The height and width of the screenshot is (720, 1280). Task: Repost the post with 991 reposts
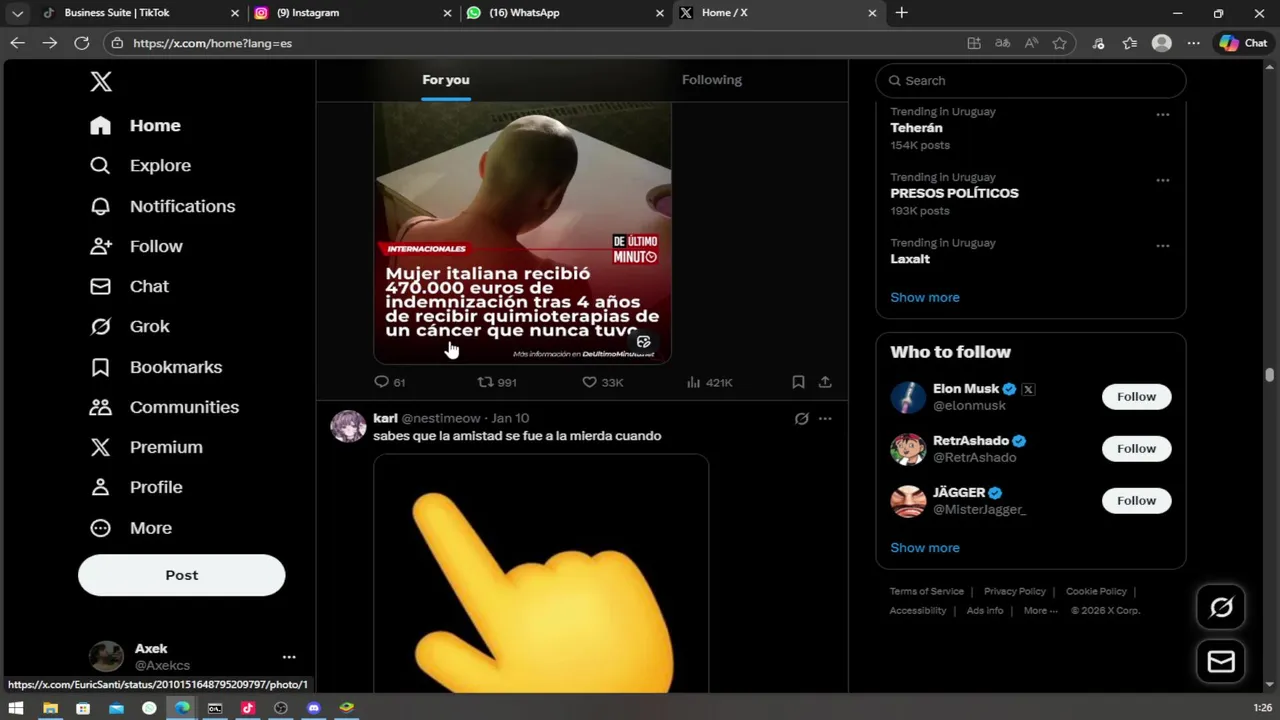click(497, 382)
